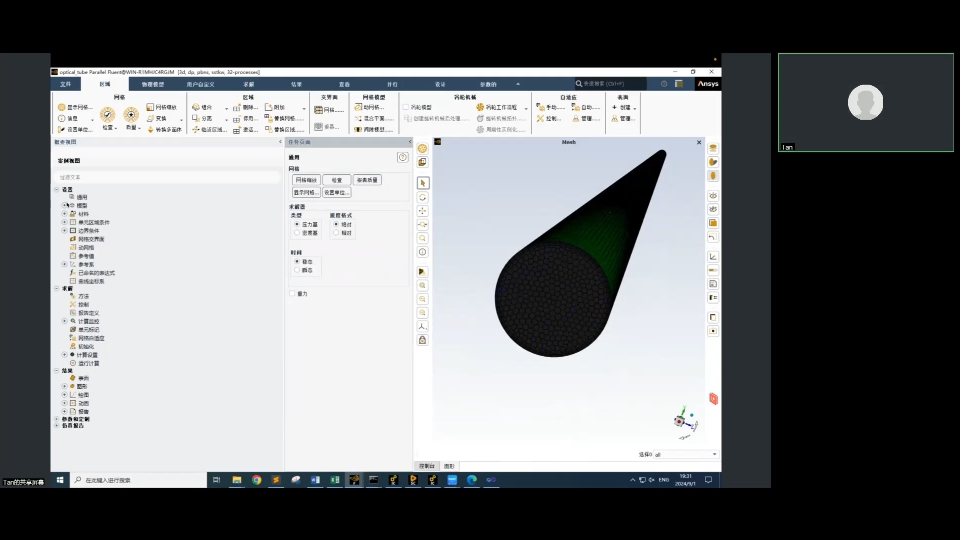Expand the Cell Zone Conditions (单元区域条件) node
The width and height of the screenshot is (960, 540).
click(x=64, y=222)
